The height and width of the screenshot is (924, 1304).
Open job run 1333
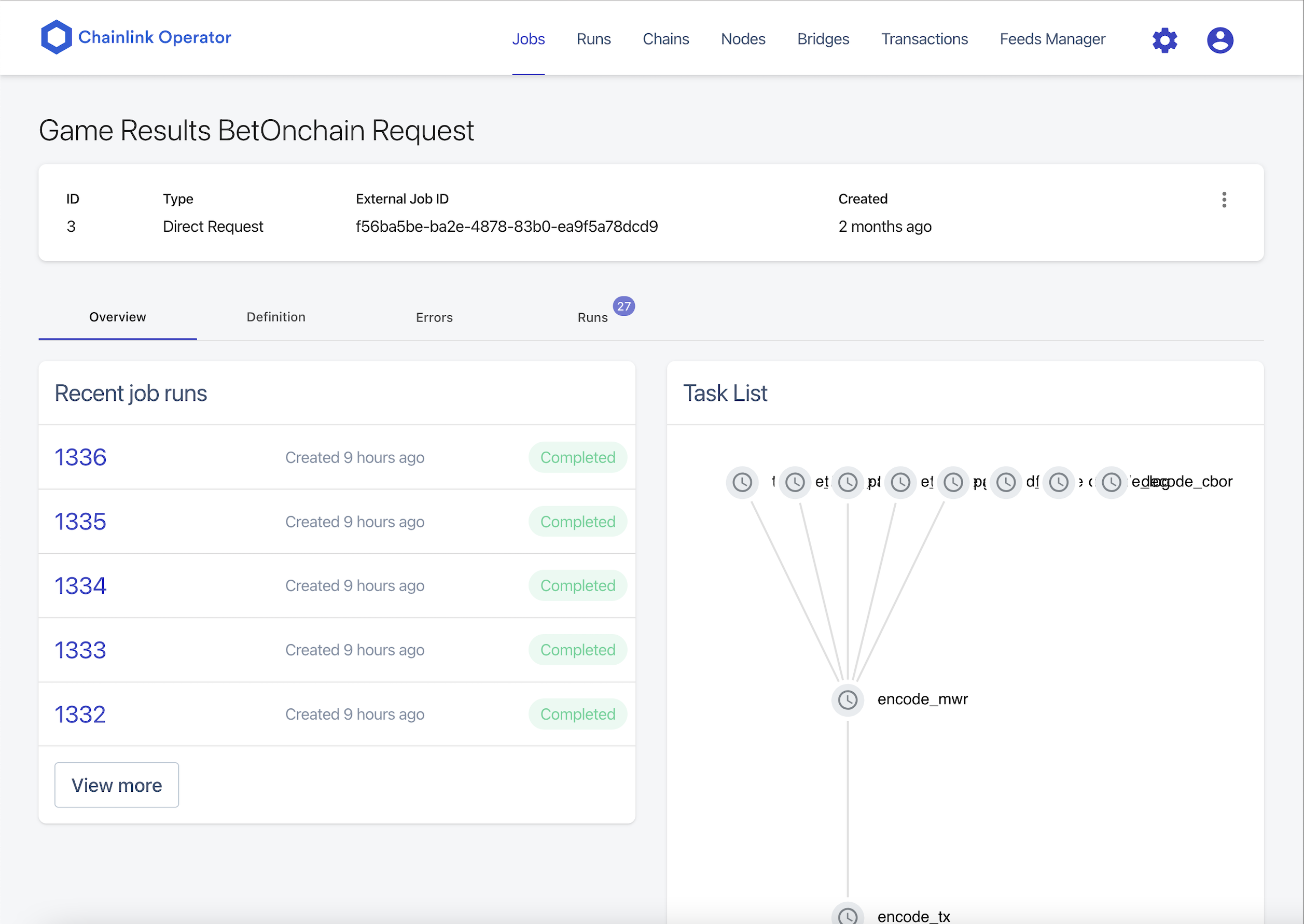(80, 650)
